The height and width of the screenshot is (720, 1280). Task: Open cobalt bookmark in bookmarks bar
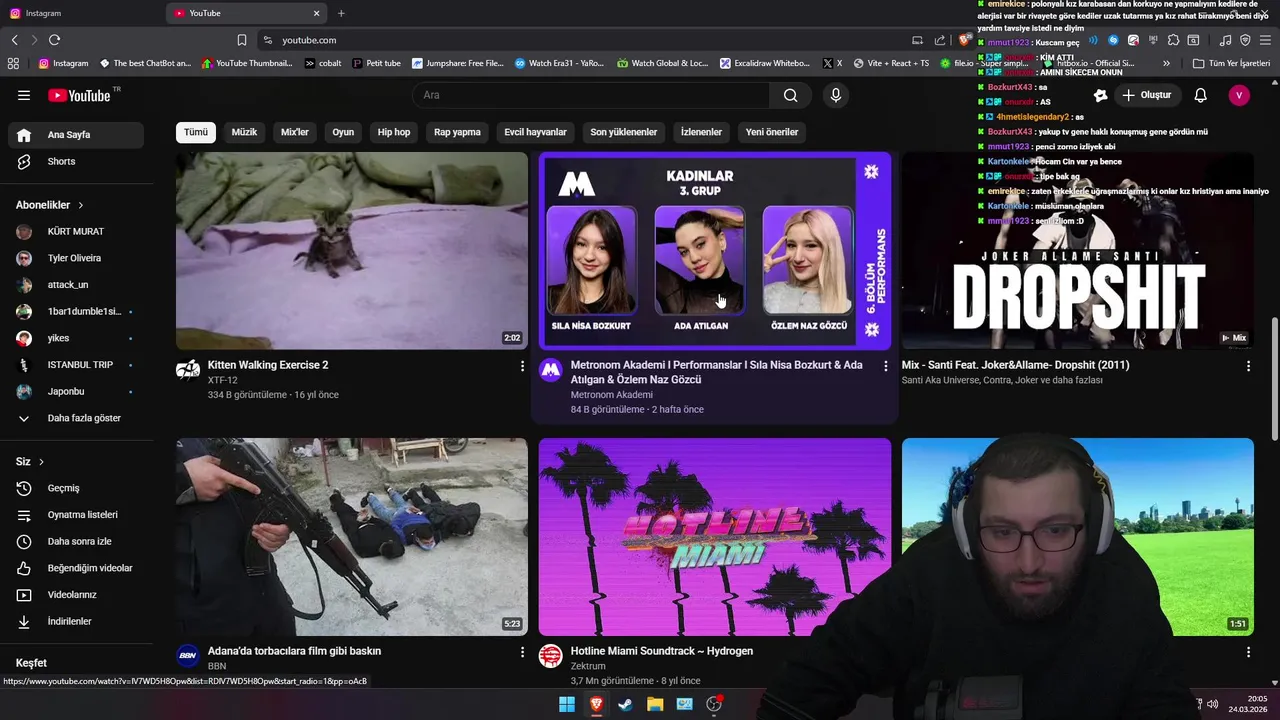pyautogui.click(x=322, y=63)
